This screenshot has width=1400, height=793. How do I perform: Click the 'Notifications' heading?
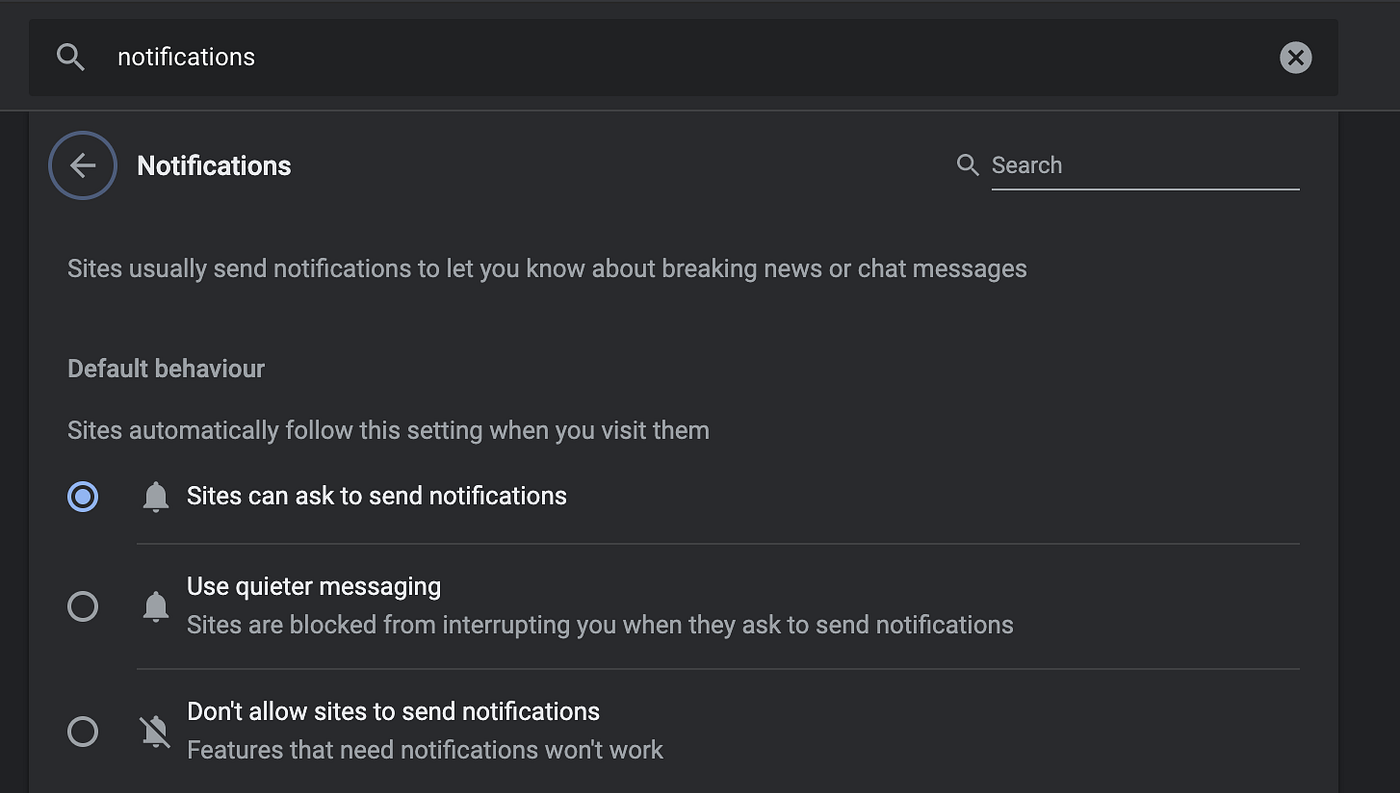tap(214, 166)
